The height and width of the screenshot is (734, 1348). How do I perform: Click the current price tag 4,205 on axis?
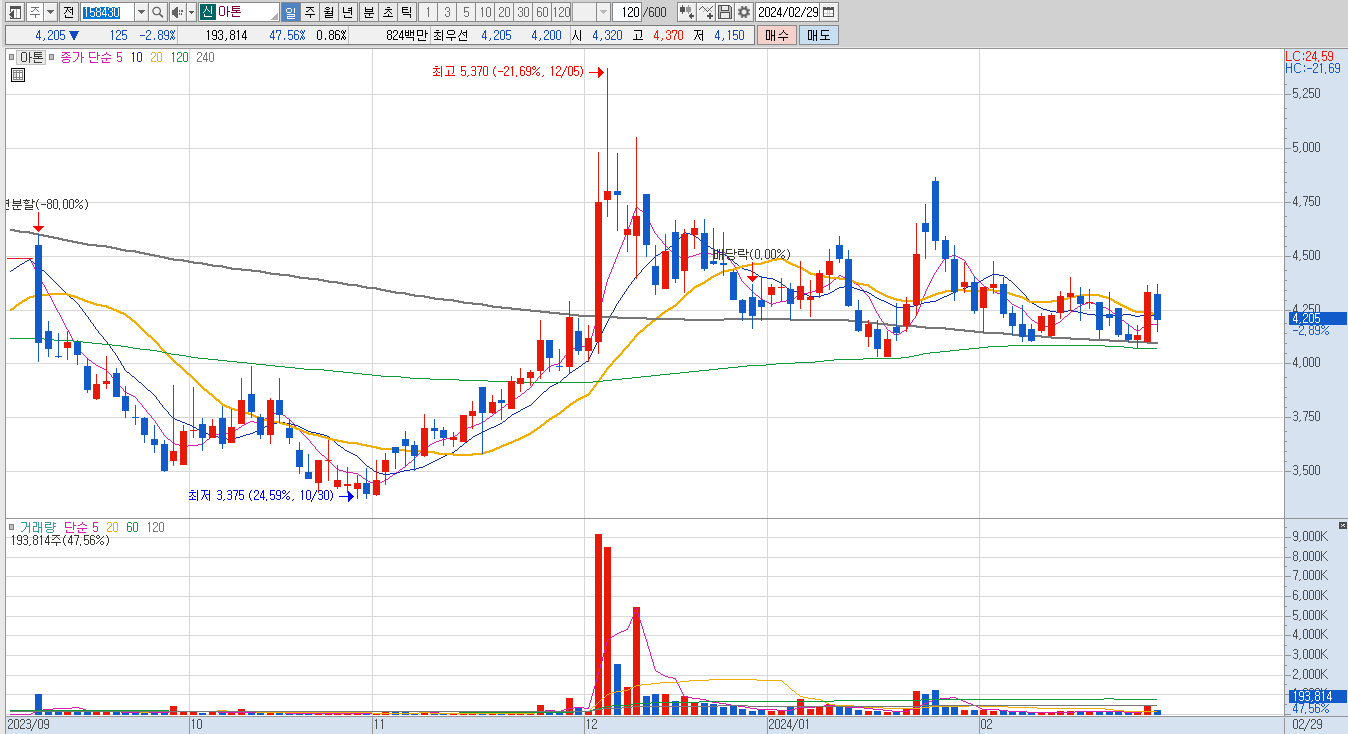1316,318
